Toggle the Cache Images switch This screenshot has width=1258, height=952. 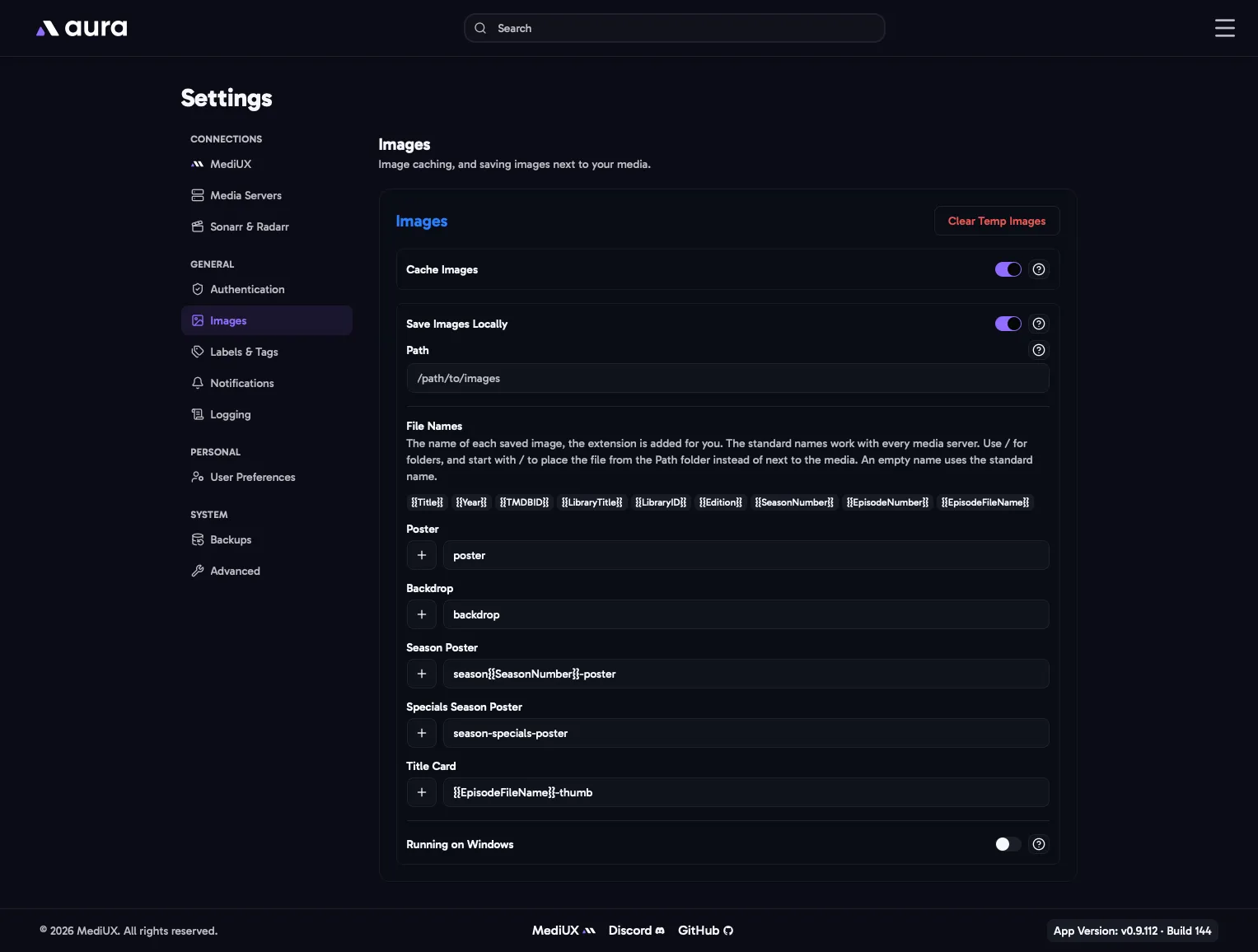coord(1008,269)
